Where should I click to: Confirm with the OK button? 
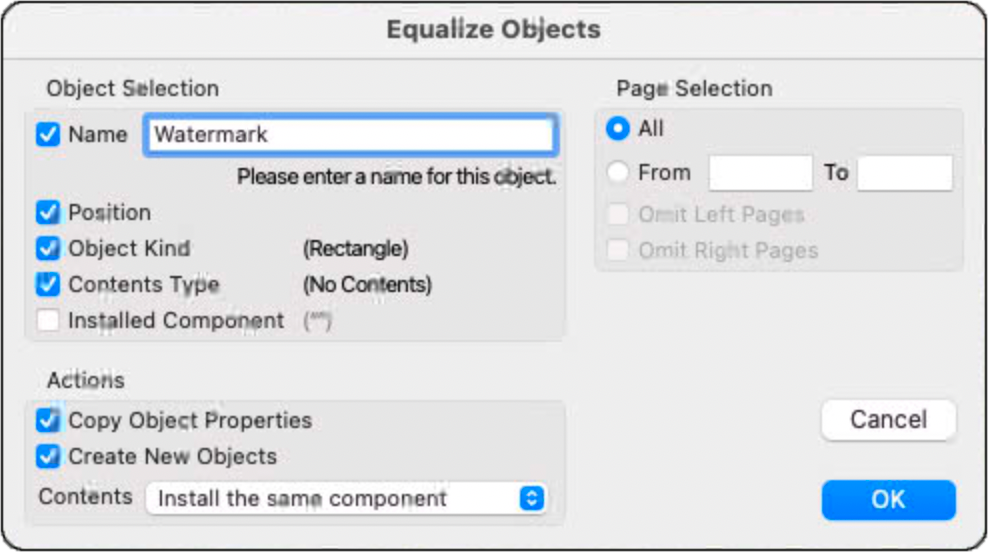click(888, 499)
